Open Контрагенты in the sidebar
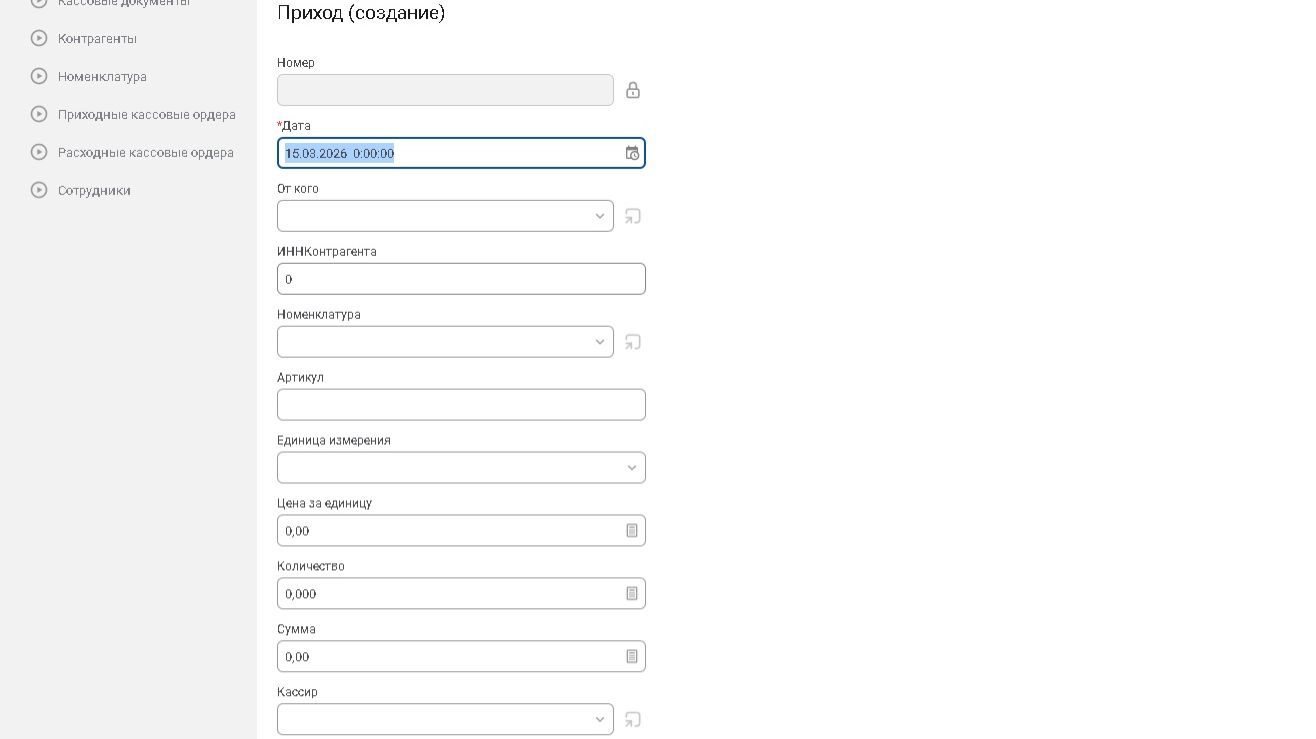This screenshot has height=739, width=1316. 97,39
